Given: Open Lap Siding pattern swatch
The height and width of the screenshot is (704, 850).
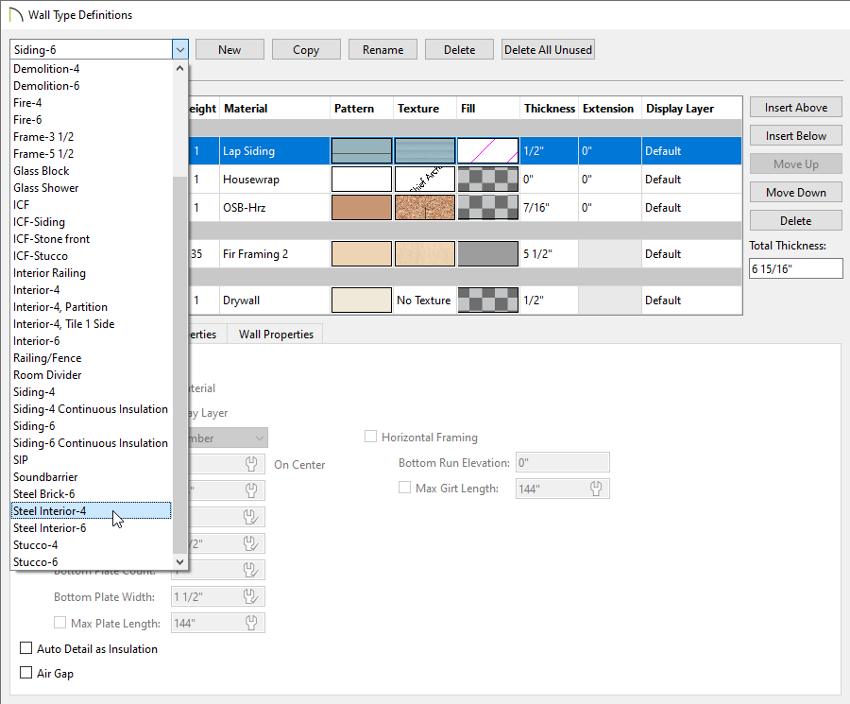Looking at the screenshot, I should point(362,151).
